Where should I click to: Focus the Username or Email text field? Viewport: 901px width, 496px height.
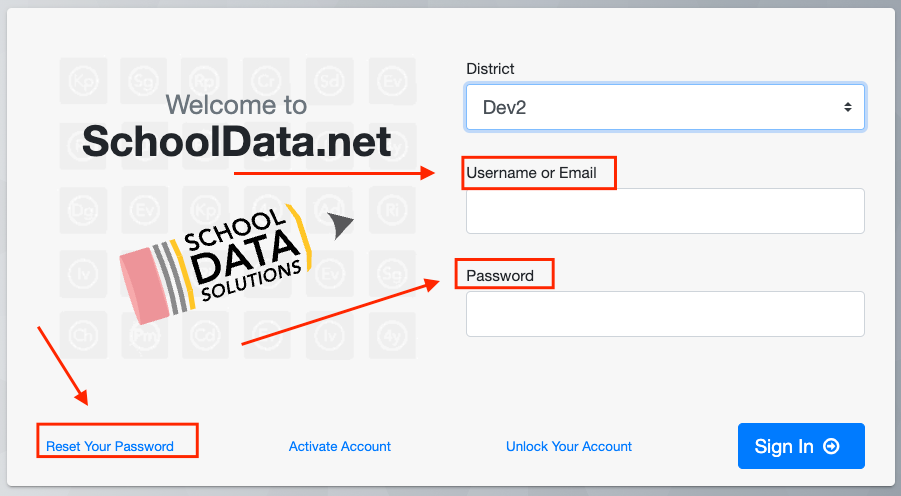[x=665, y=211]
